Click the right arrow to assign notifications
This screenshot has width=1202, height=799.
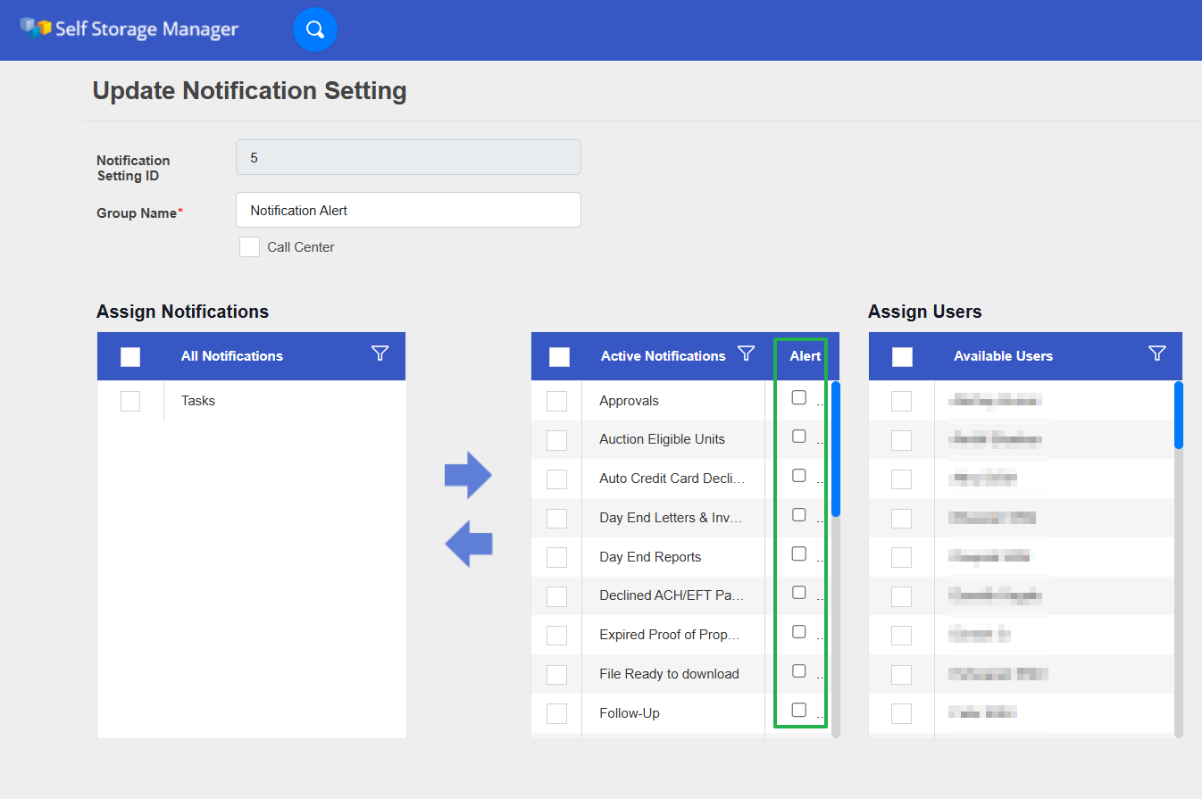468,474
